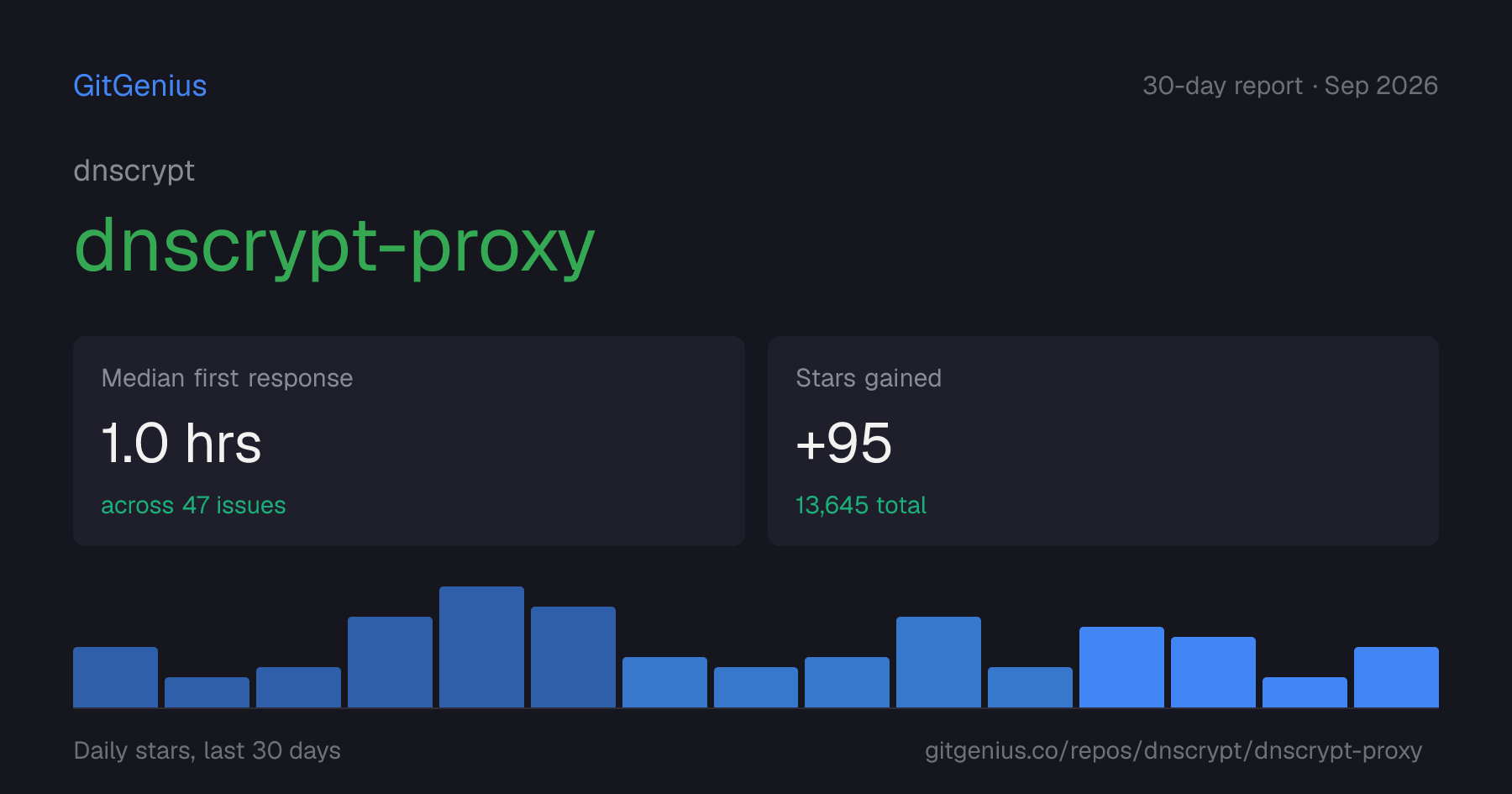Click the 1.0 hrs value
This screenshot has width=1512, height=794.
click(x=181, y=444)
